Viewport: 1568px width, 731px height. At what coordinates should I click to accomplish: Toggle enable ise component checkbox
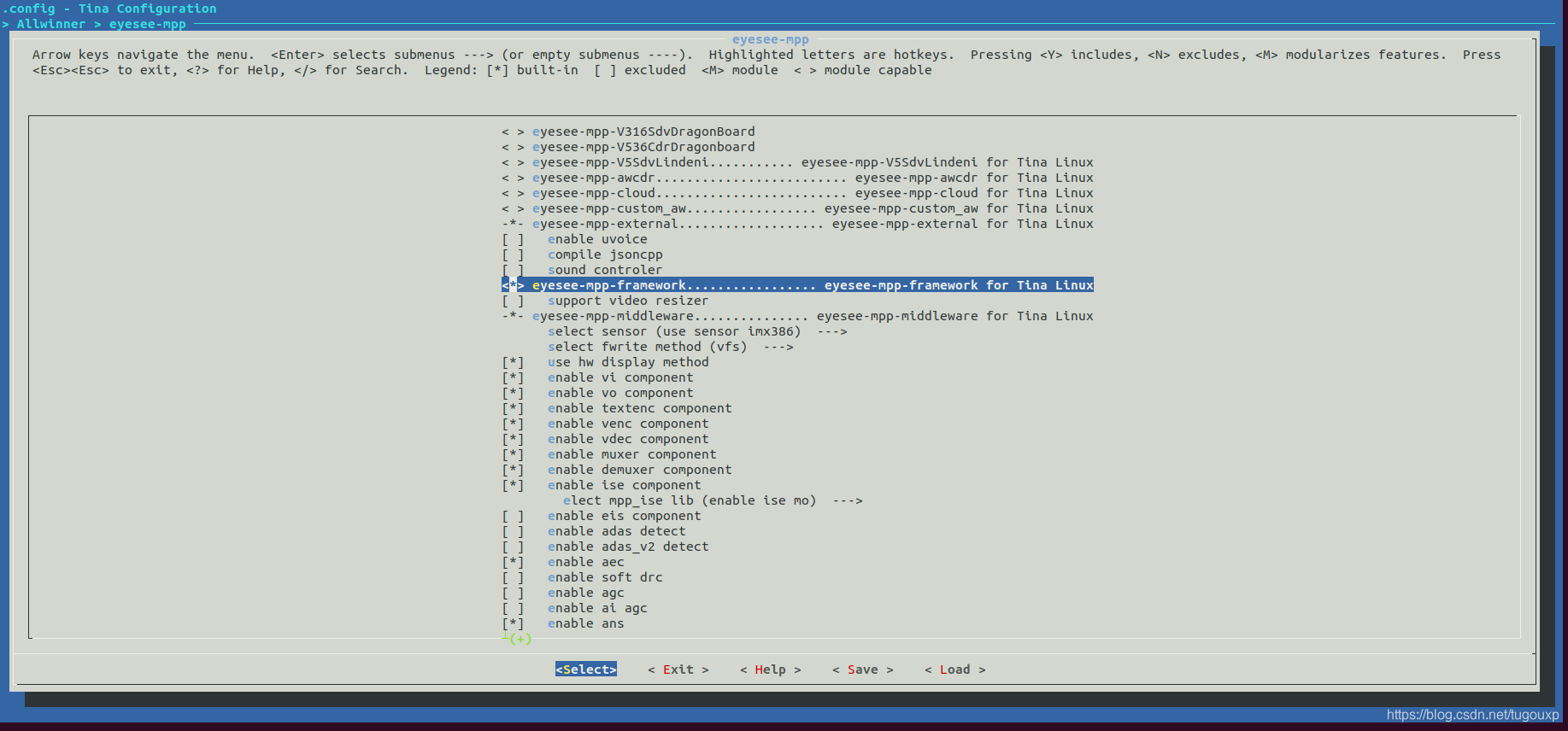coord(513,485)
